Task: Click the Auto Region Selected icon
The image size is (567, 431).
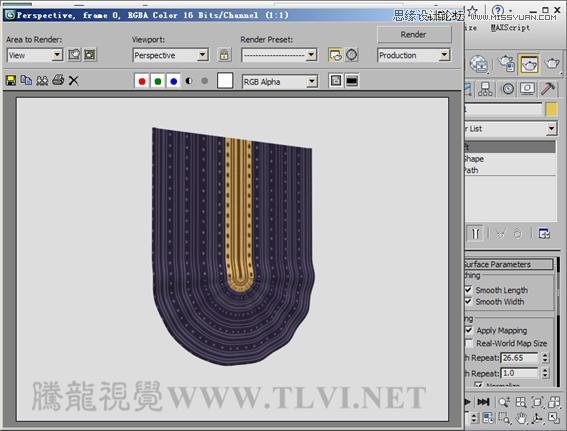Action: (x=90, y=55)
